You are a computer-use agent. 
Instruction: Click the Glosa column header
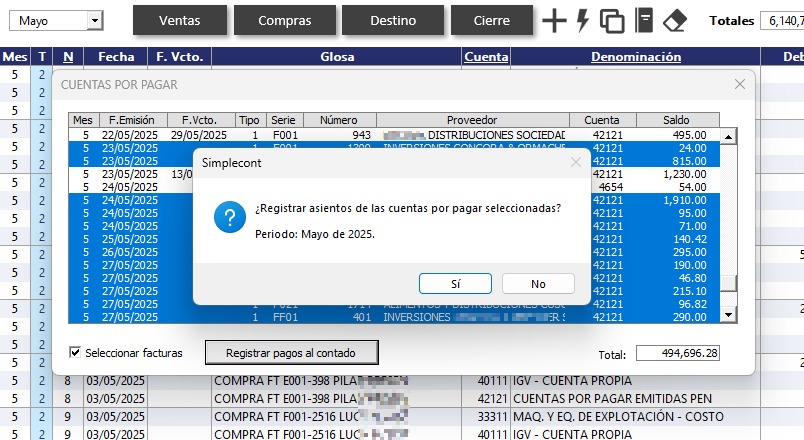[337, 56]
